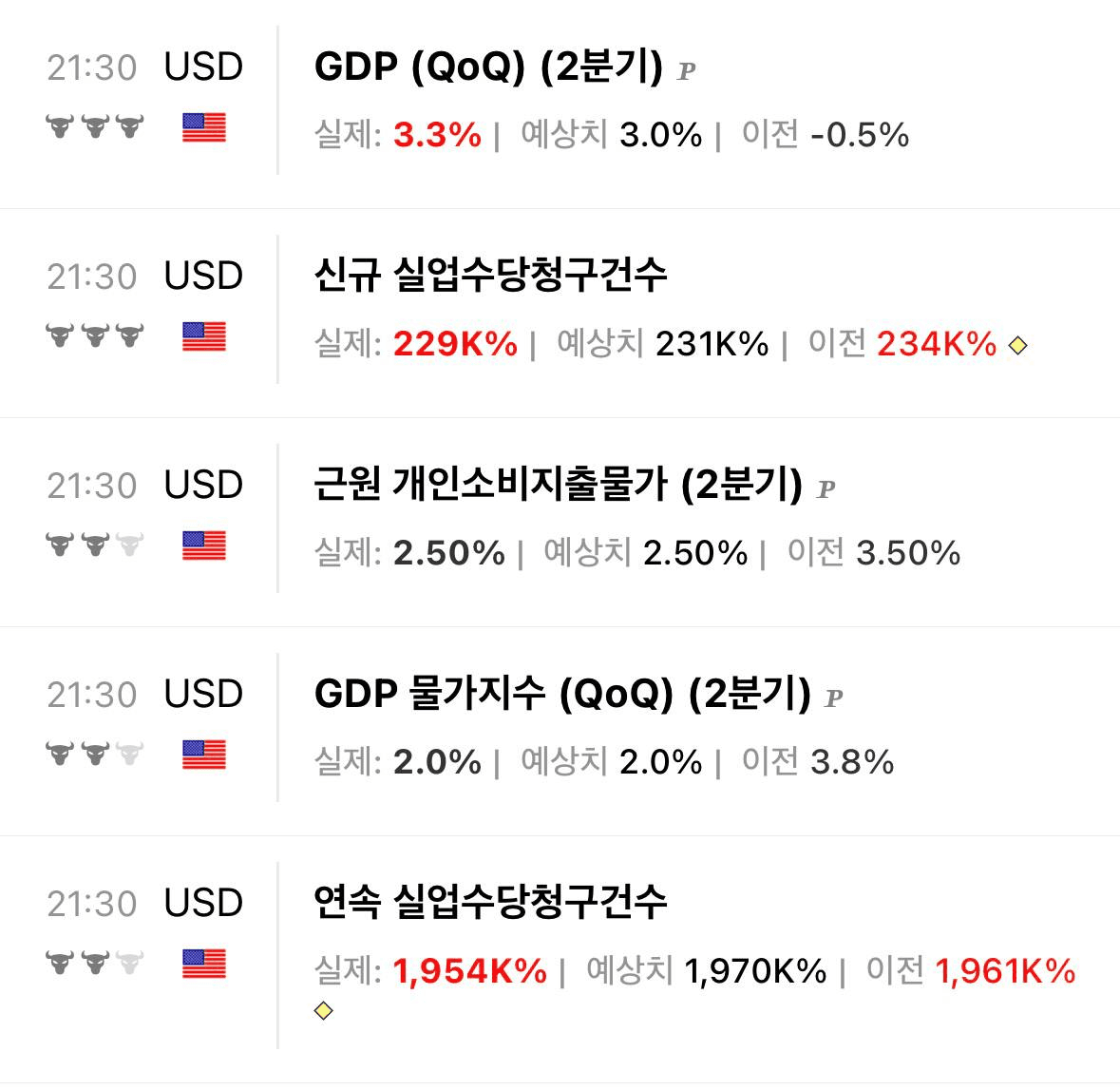Click the US flag beside 신규 실업수당청구건수
The height and width of the screenshot is (1090, 1120).
pyautogui.click(x=204, y=336)
